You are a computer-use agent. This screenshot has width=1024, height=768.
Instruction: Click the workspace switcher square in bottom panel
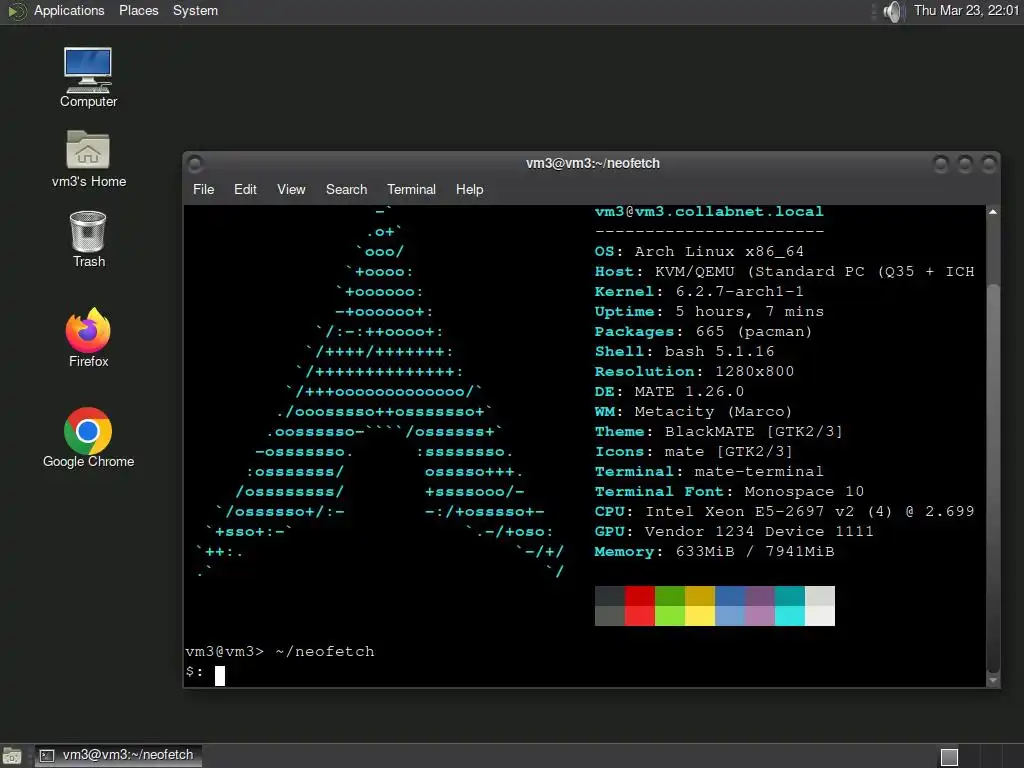pos(949,757)
